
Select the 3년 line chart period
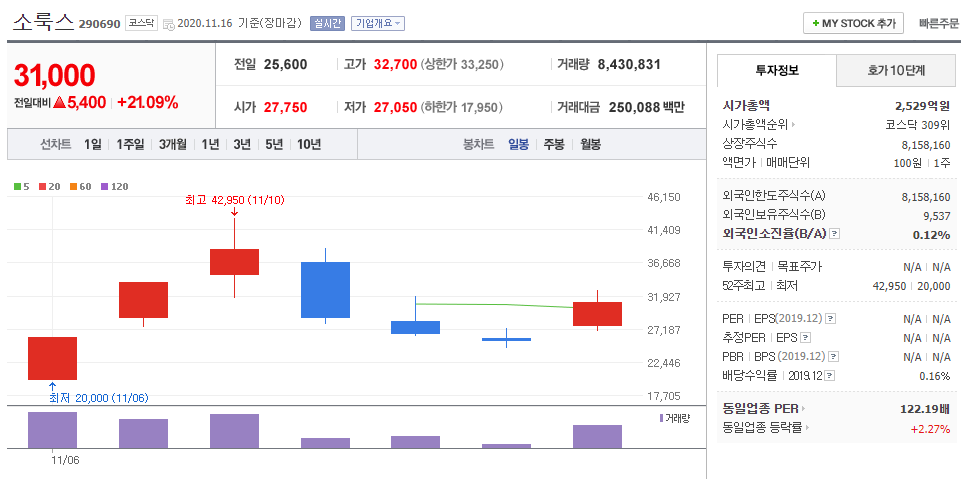coord(241,145)
